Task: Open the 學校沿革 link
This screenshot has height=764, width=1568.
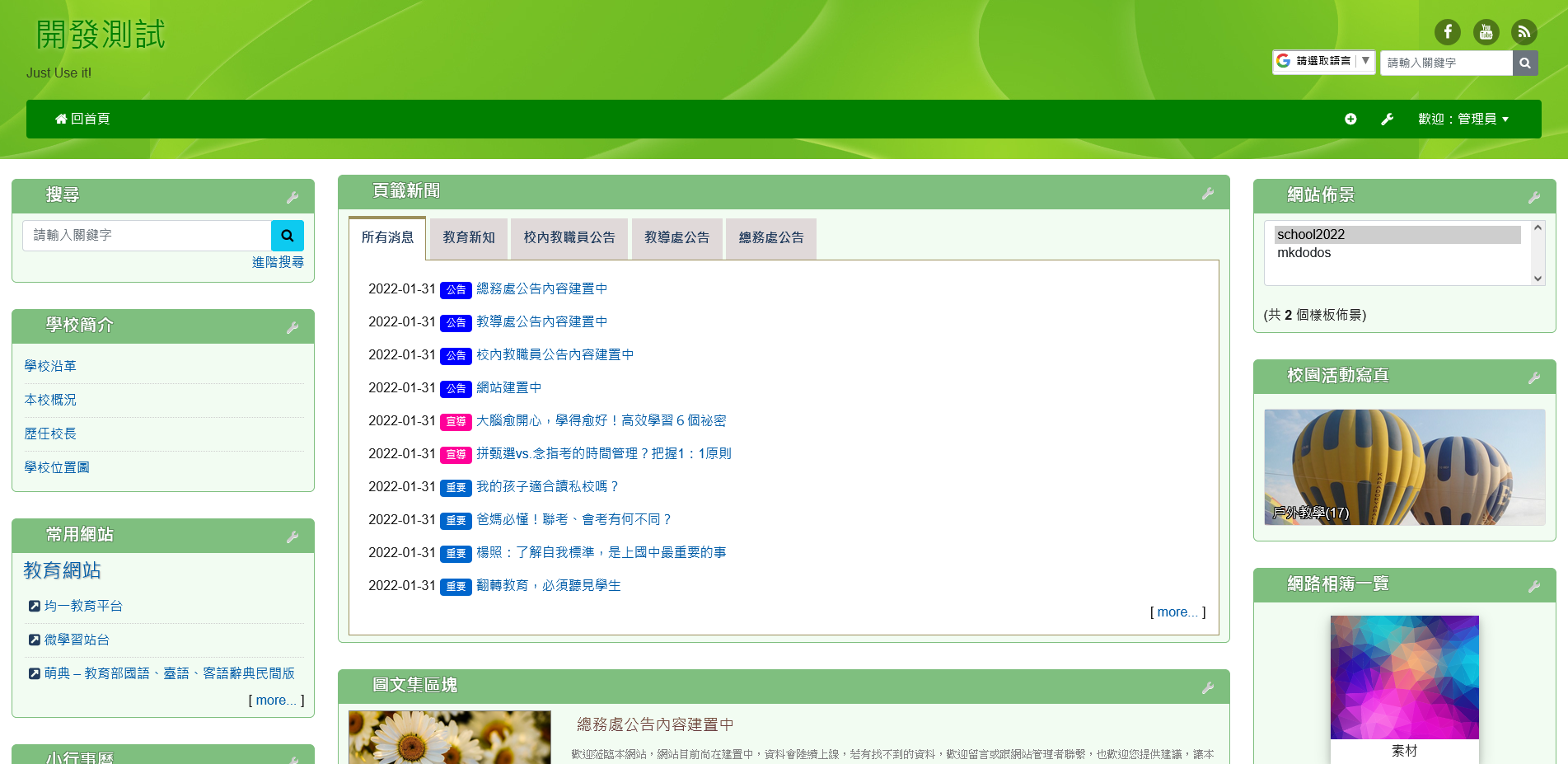Action: point(50,366)
